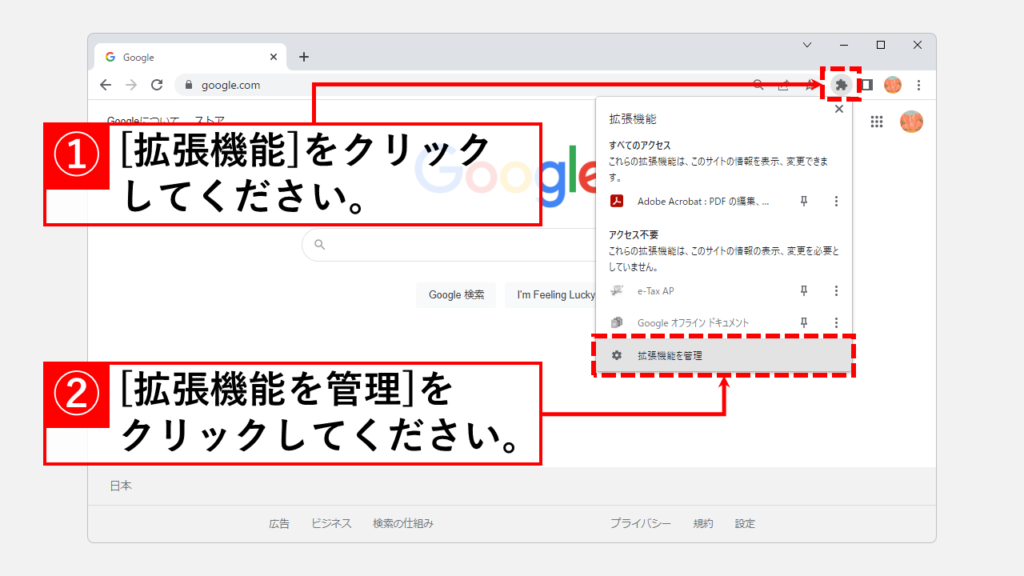Open the side panel icon in toolbar

click(x=866, y=85)
